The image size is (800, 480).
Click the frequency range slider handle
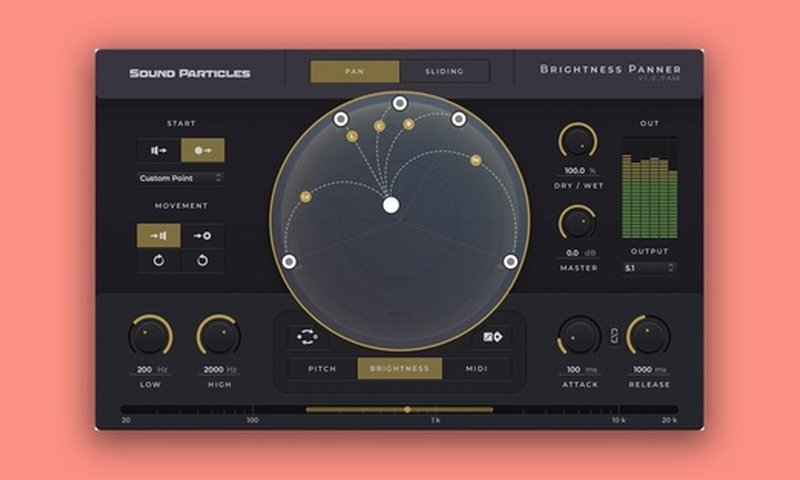tap(407, 409)
